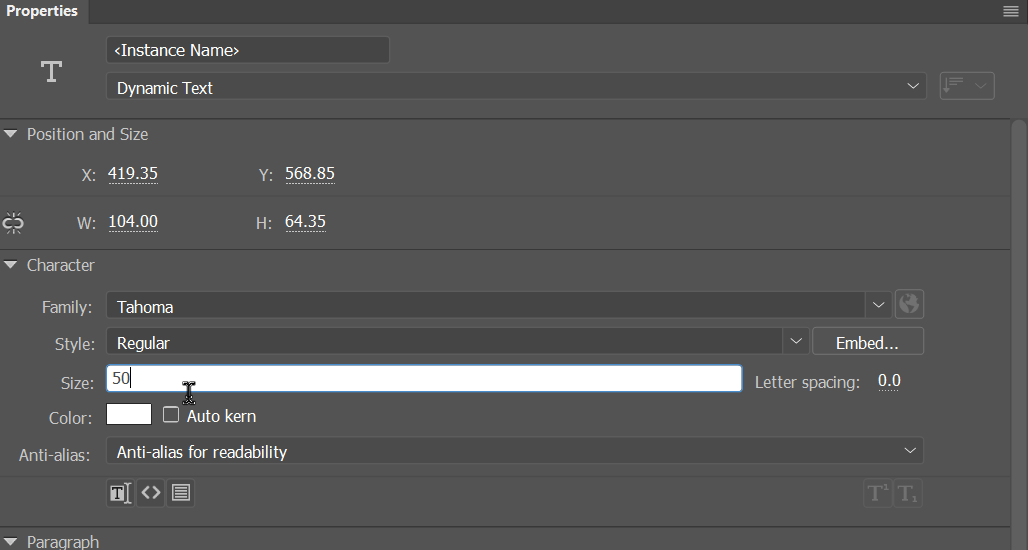Click the Embed... button

point(867,342)
